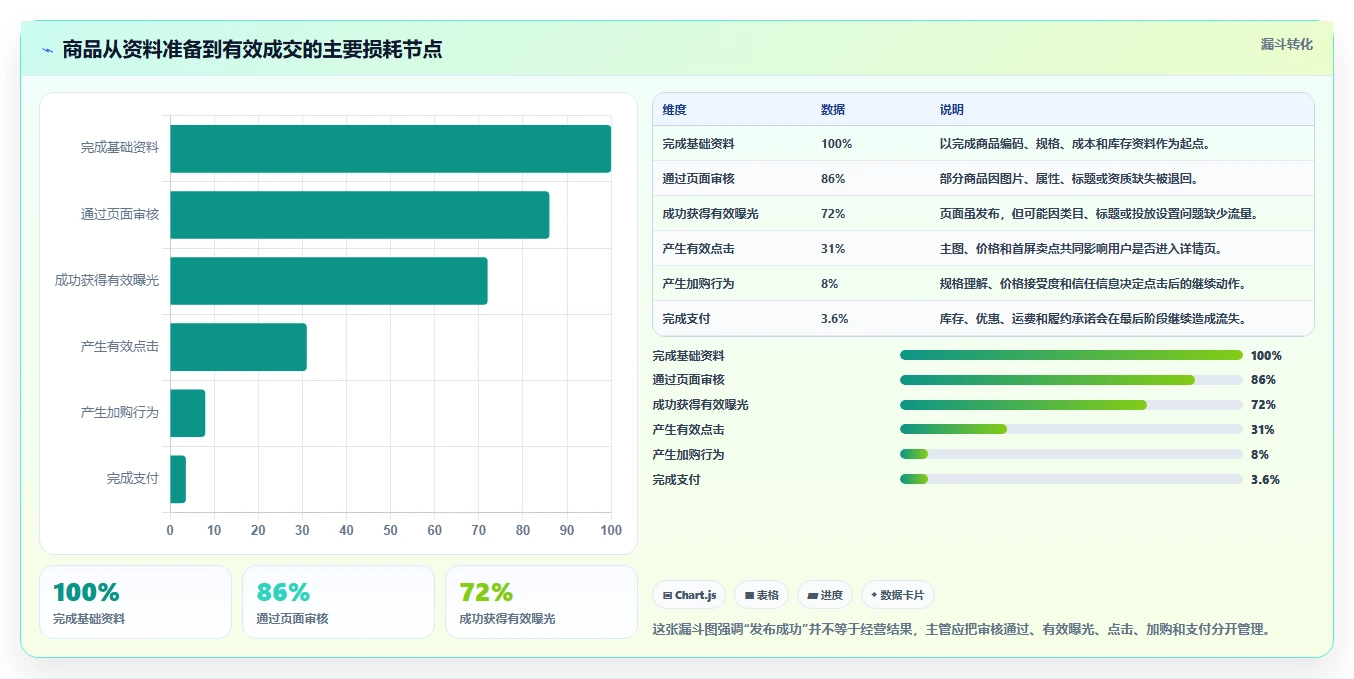Click the lightning icon before the page title
1354x679 pixels.
point(47,50)
